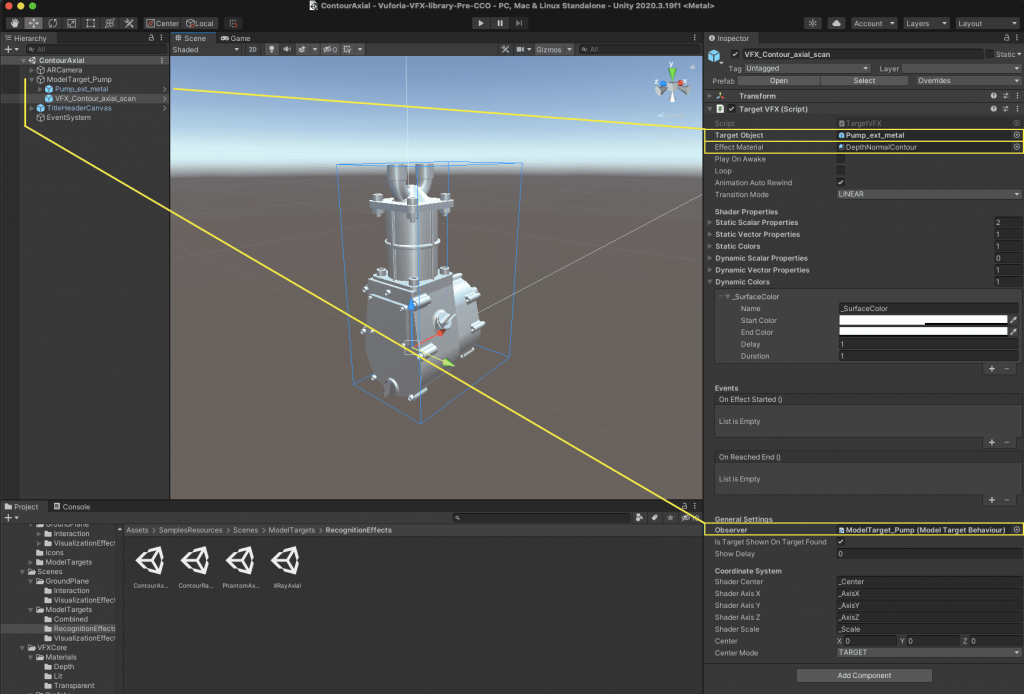Disable the Target VFX script component checkbox
Viewport: 1024px width, 694px height.
pos(731,109)
